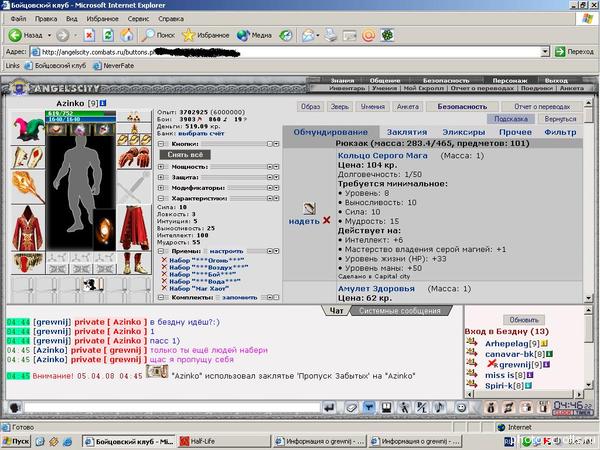
Task: Open the Пуск start button
Action: [16, 441]
